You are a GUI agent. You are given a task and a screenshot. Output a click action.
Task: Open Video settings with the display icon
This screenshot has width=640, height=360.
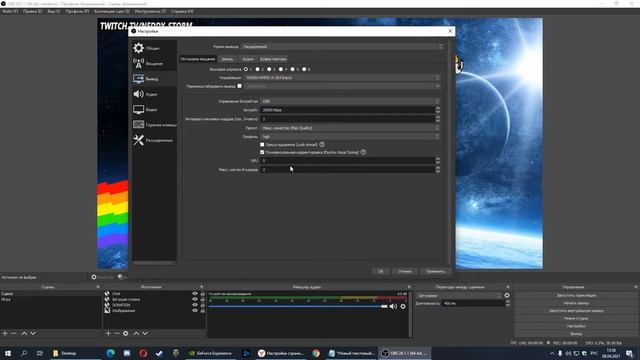point(138,109)
